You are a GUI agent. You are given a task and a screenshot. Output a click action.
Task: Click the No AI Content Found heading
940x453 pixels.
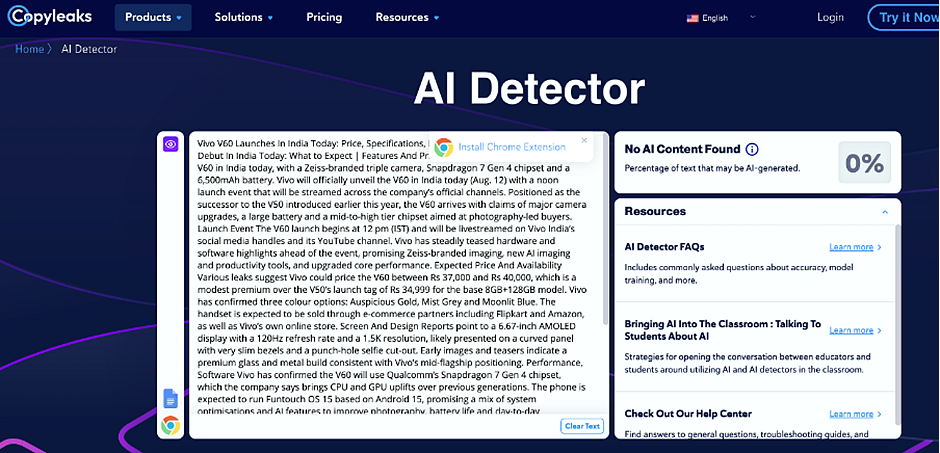(x=682, y=149)
